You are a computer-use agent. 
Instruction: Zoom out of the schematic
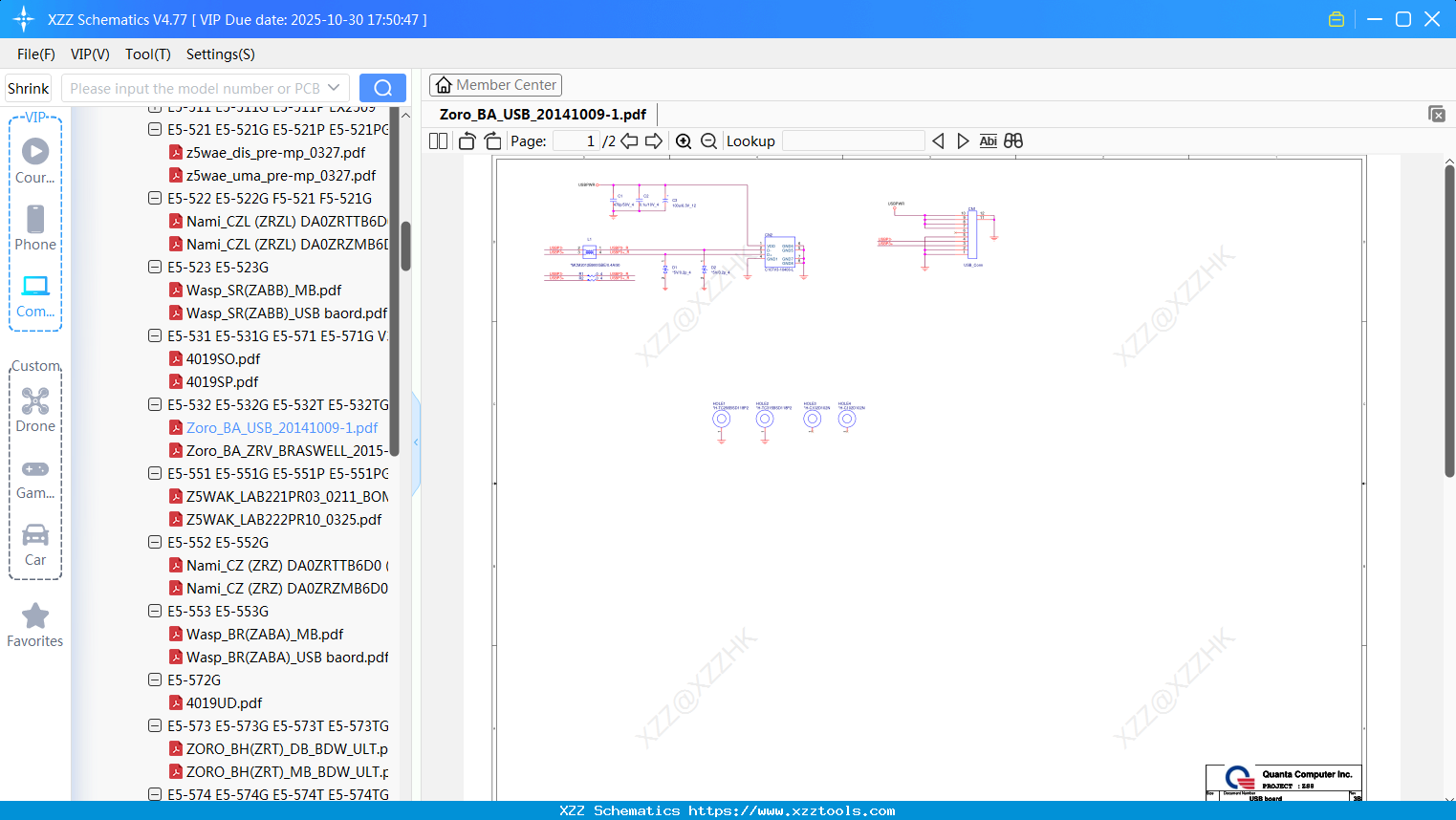click(708, 141)
